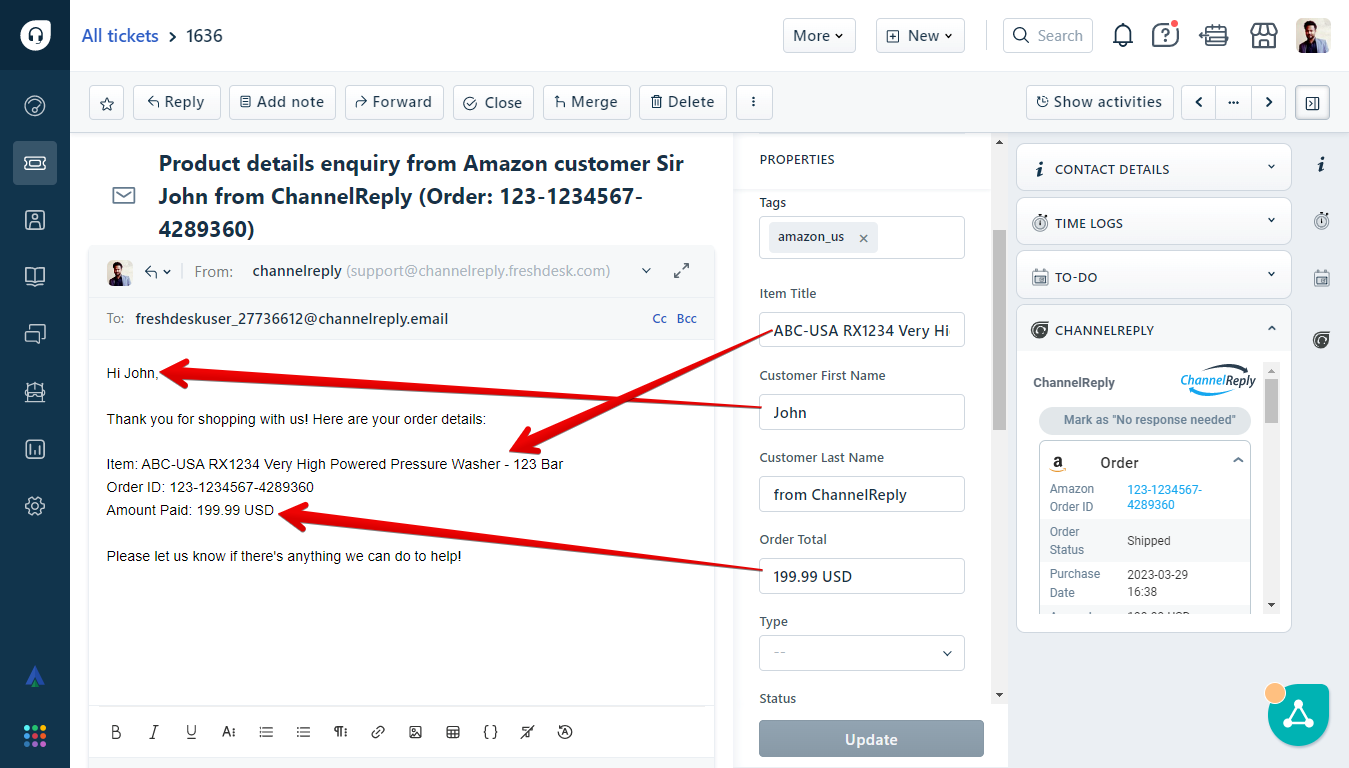Merge this ticket
The height and width of the screenshot is (768, 1349).
[x=586, y=102]
